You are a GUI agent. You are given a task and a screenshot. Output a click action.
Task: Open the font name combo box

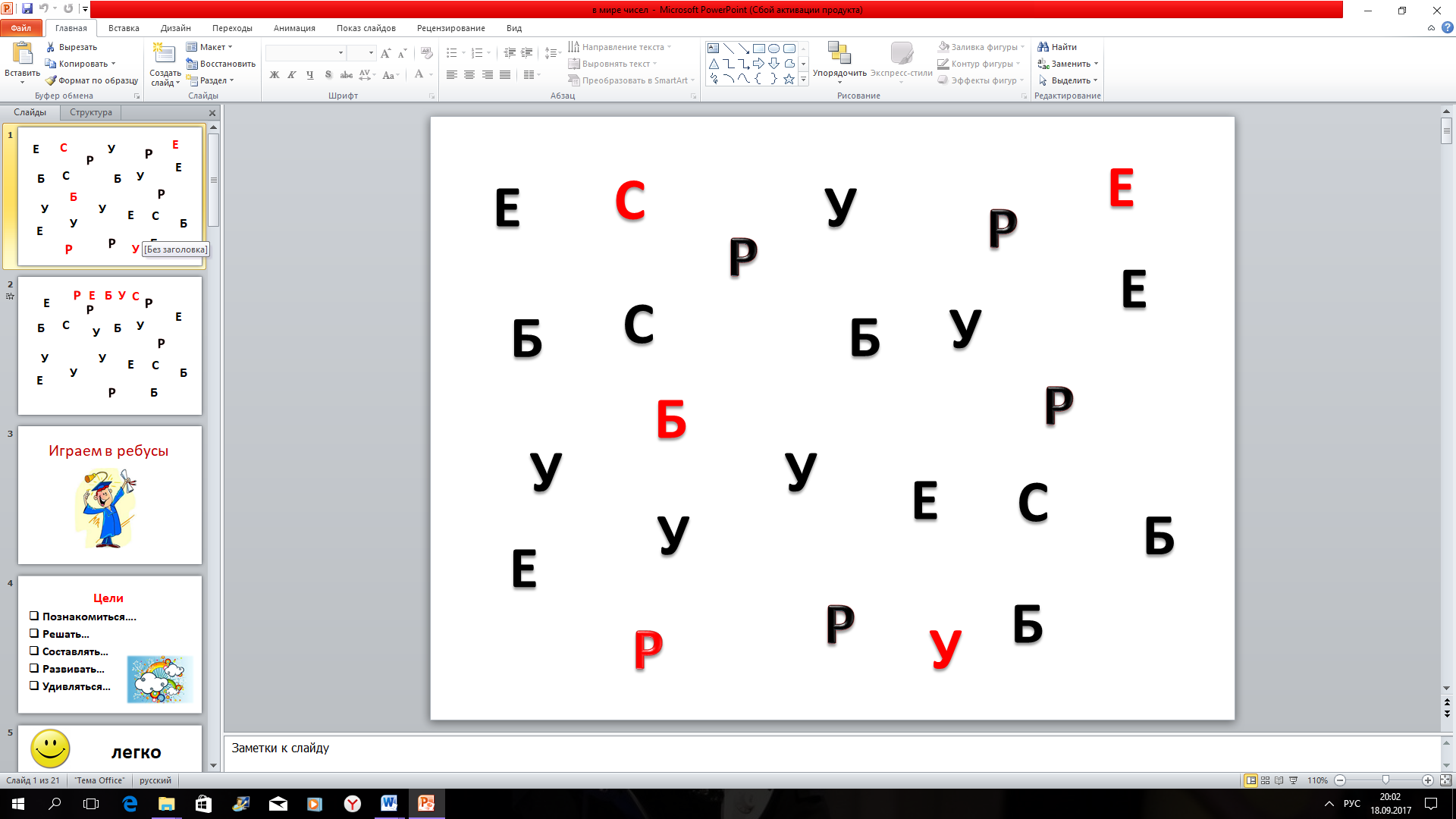pos(306,53)
